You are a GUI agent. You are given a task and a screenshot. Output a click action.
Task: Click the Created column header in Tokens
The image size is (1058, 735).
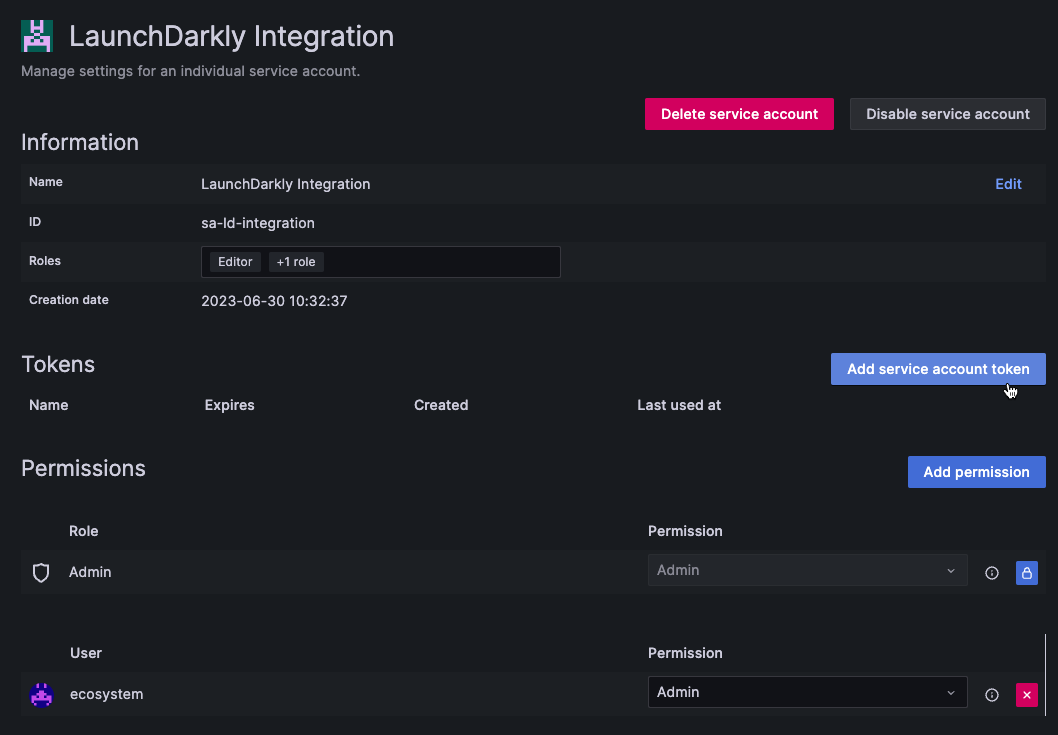[441, 405]
